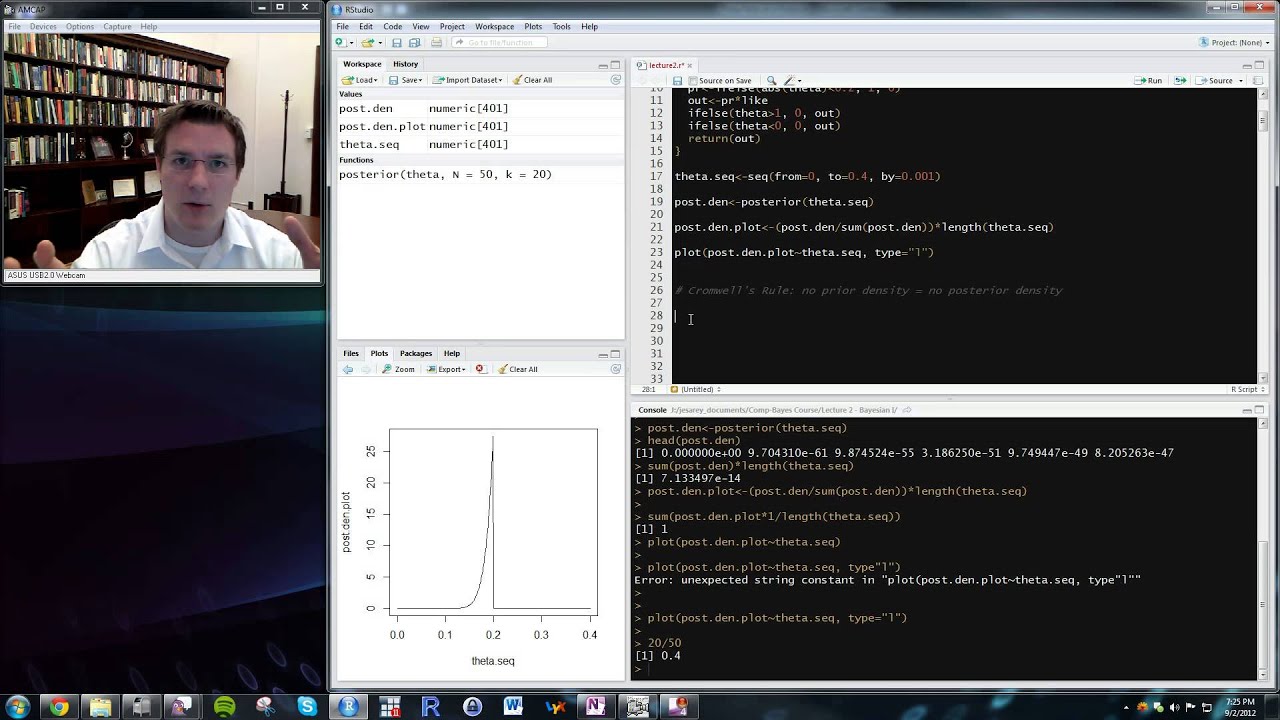This screenshot has height=720, width=1280.
Task: Open the Code menu
Action: (x=393, y=26)
